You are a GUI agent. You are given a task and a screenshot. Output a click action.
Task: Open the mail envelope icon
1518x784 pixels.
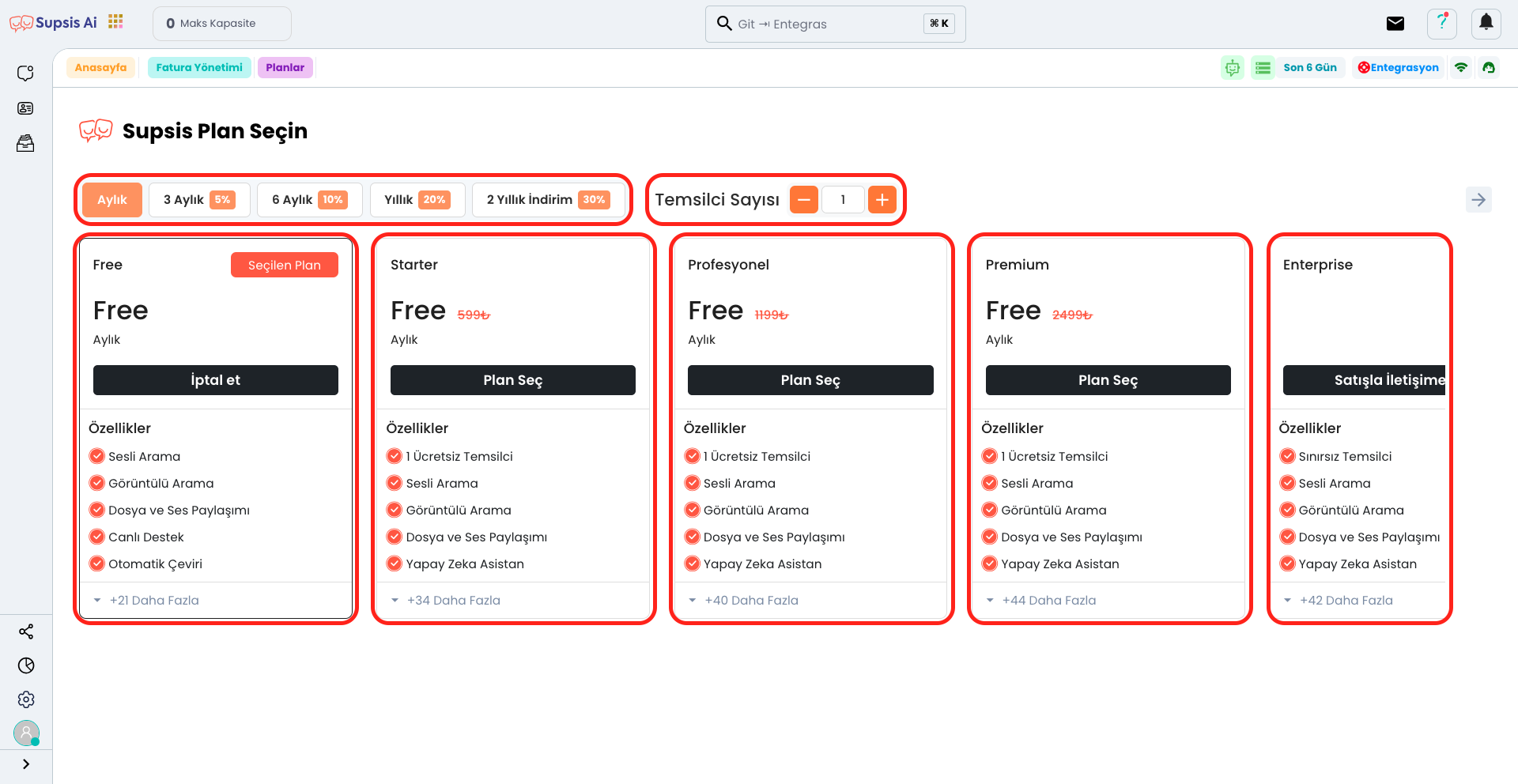(1395, 24)
